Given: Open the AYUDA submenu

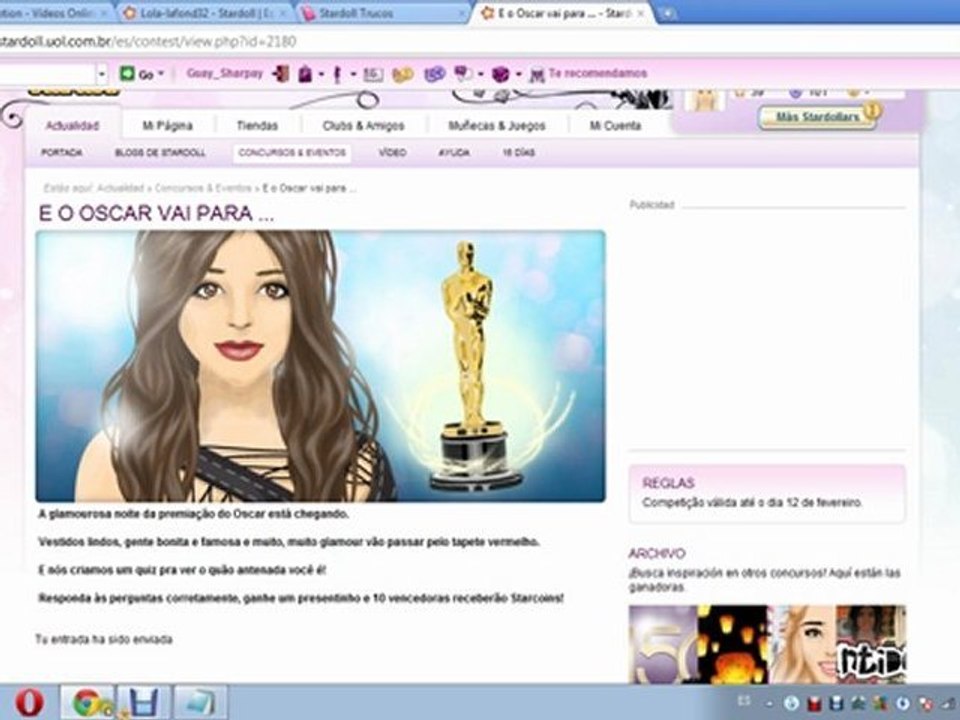Looking at the screenshot, I should (x=454, y=152).
